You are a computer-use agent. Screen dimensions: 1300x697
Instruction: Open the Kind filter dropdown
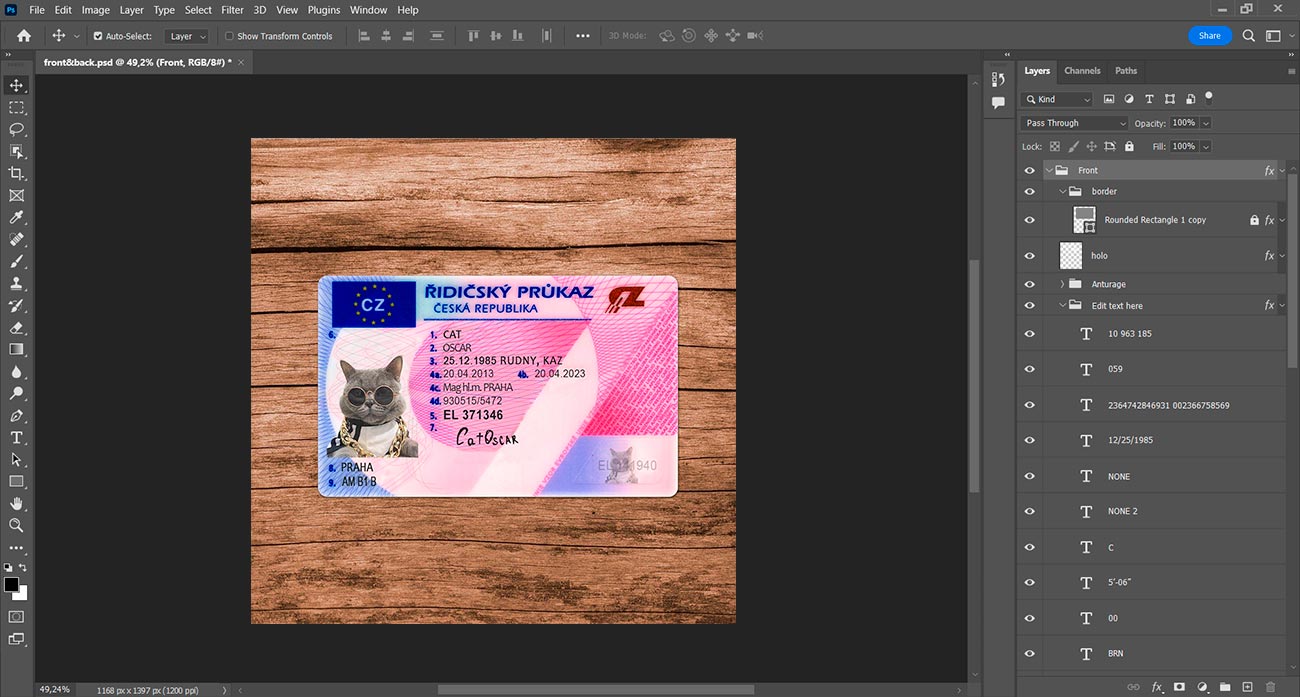[1058, 99]
